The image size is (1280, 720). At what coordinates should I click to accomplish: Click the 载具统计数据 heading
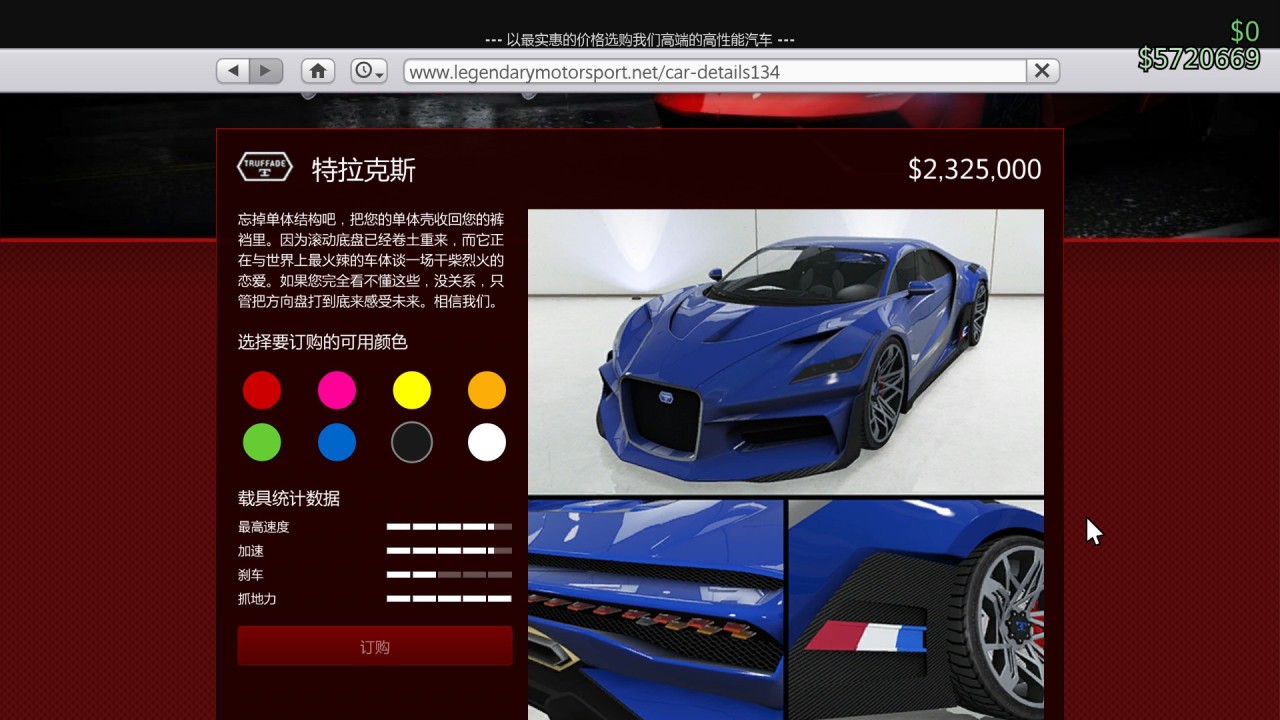coord(289,498)
